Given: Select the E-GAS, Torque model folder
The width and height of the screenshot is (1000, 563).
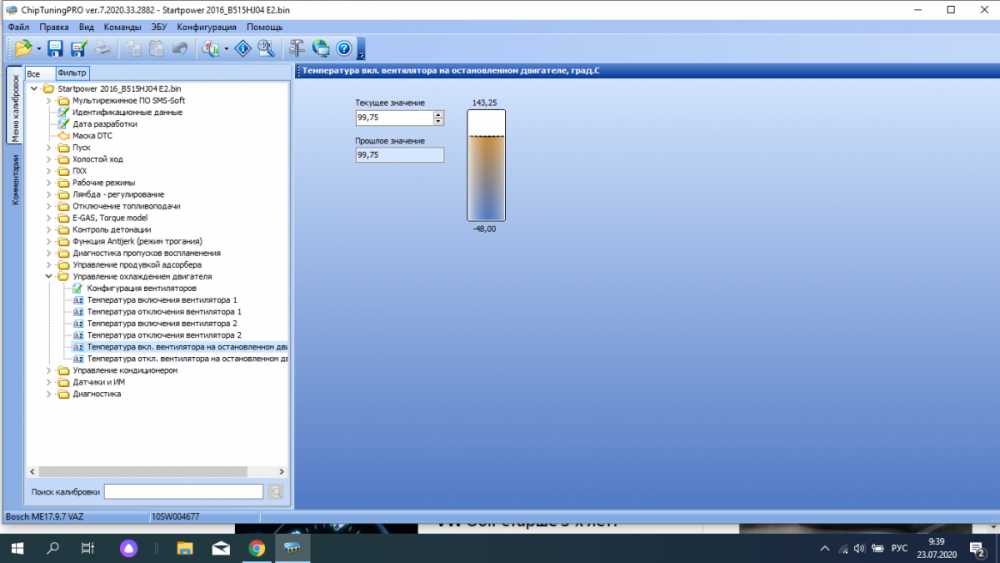Looking at the screenshot, I should pyautogui.click(x=110, y=218).
